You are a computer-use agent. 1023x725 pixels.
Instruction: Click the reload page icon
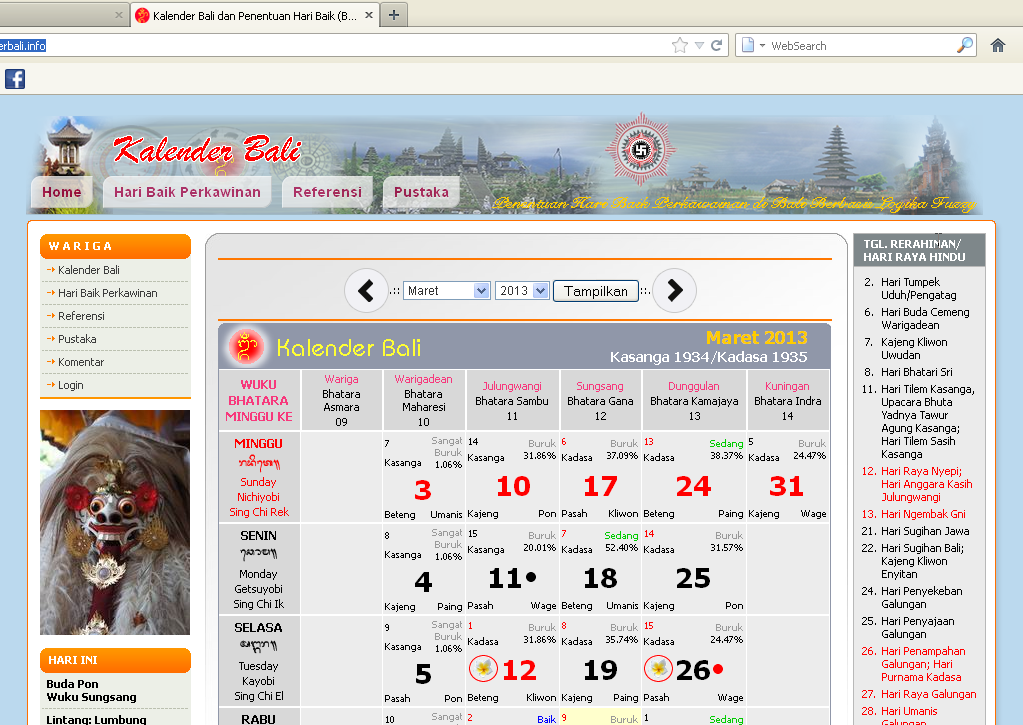coord(716,46)
